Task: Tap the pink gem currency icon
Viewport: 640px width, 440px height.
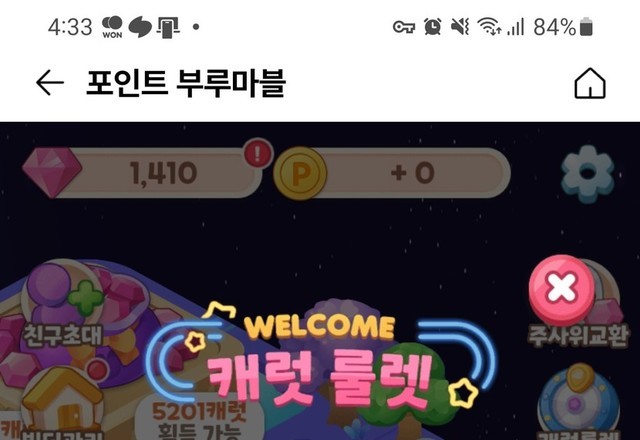Action: point(52,172)
